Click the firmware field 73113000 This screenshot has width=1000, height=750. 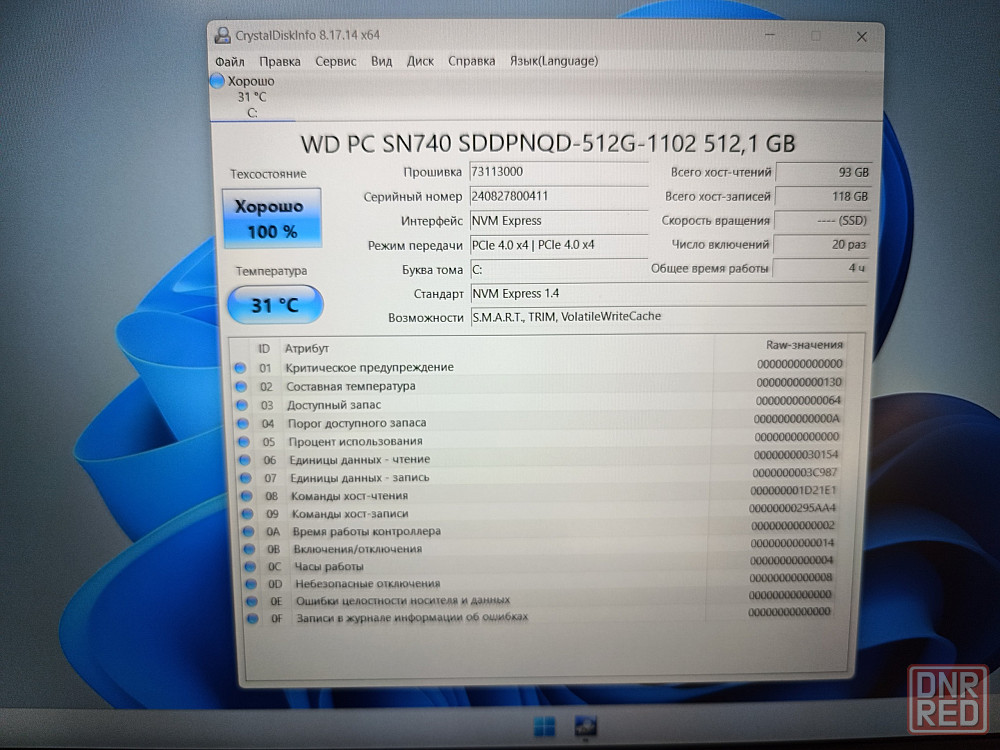558,171
